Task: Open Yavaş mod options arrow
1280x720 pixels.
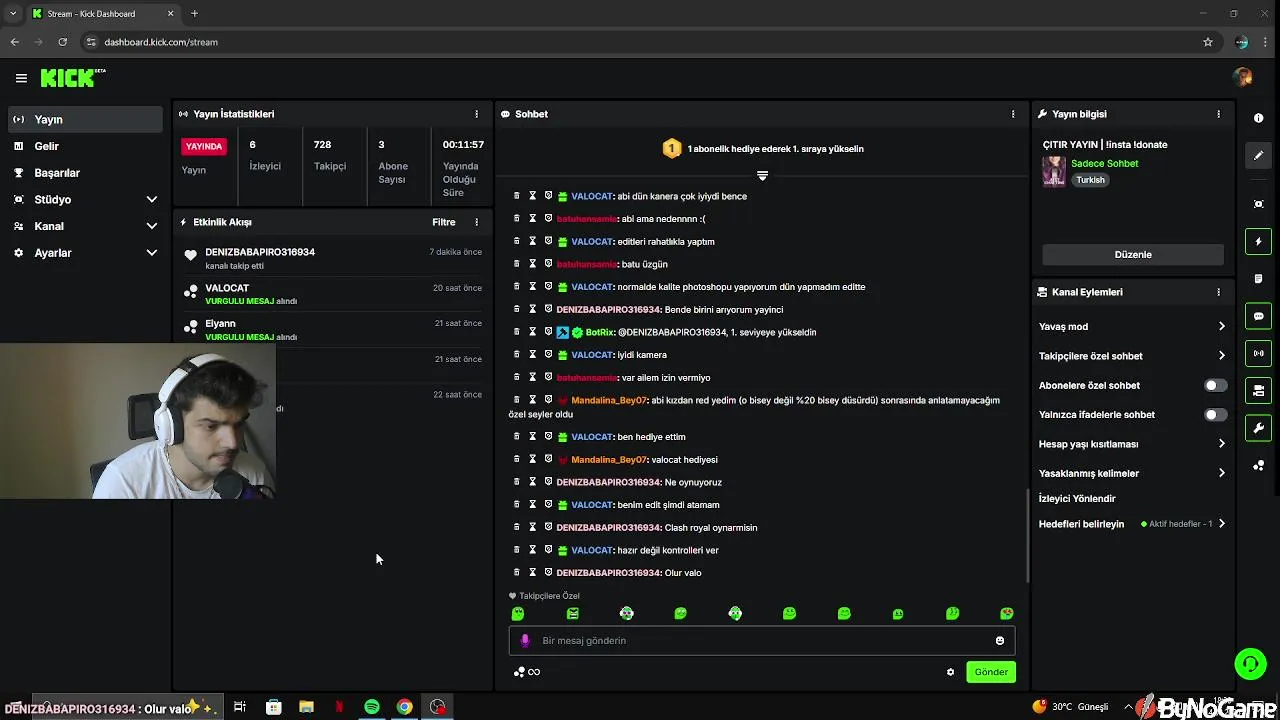Action: [1221, 327]
